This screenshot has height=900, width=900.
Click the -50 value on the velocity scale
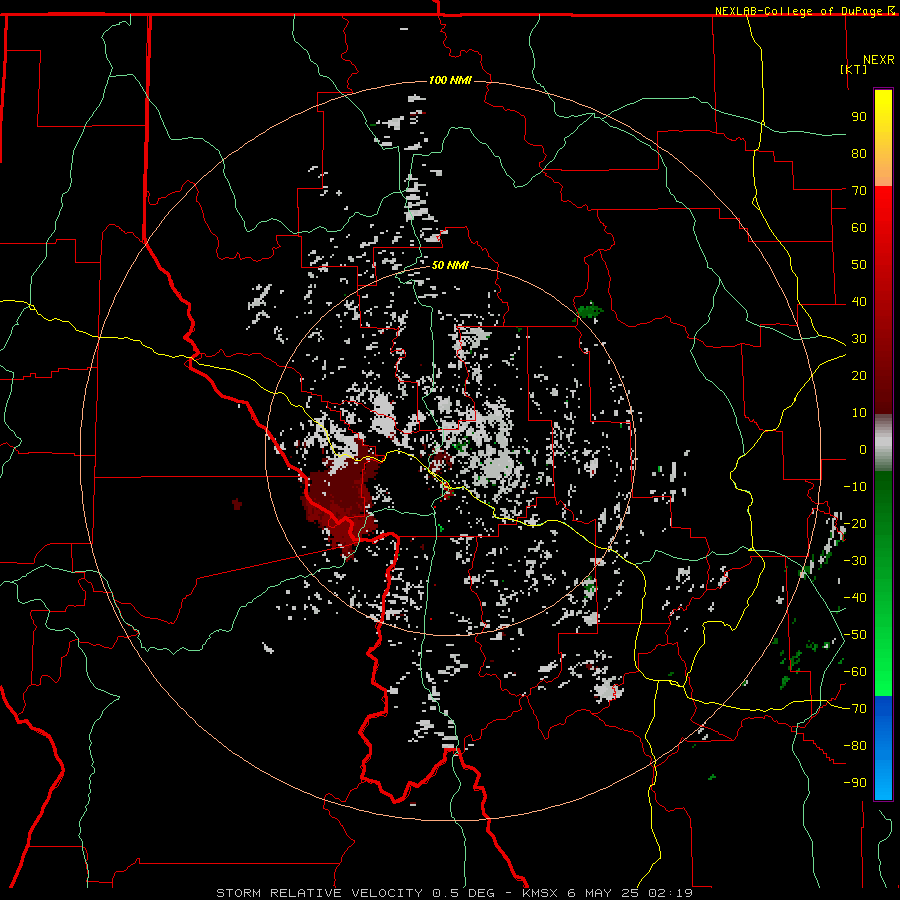coord(855,635)
